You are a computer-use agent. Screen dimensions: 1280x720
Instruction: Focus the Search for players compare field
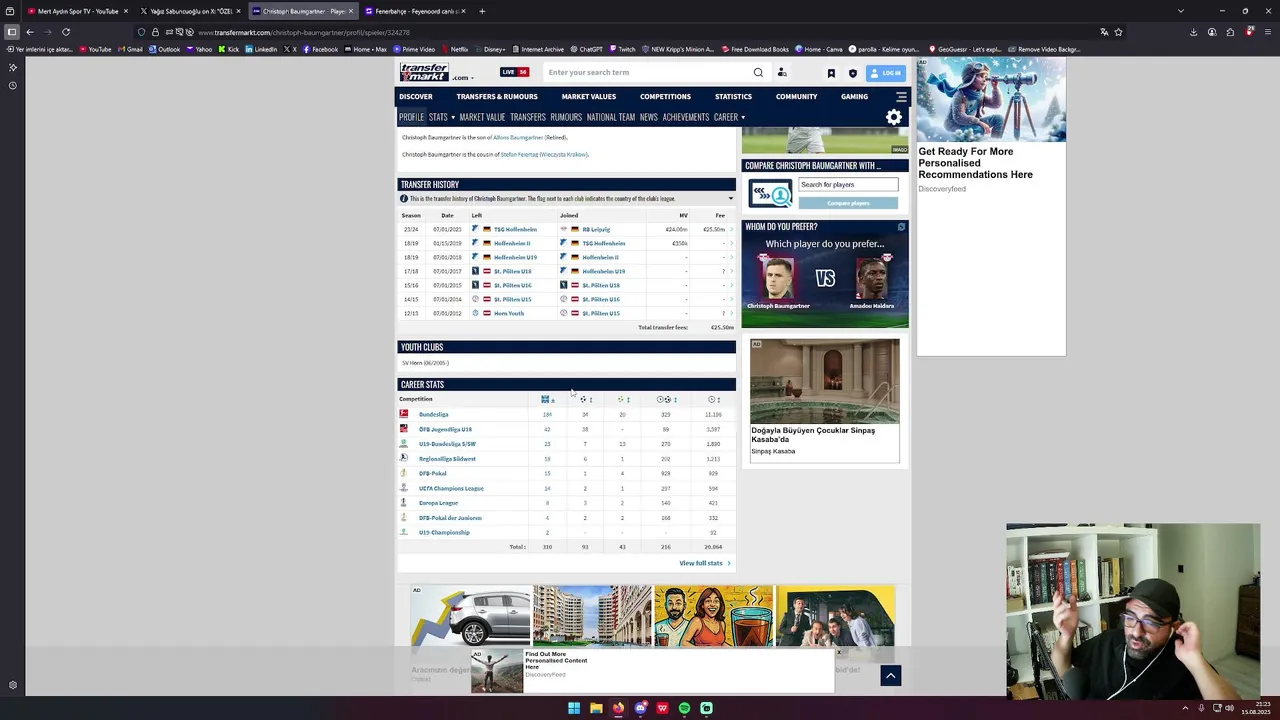point(848,184)
